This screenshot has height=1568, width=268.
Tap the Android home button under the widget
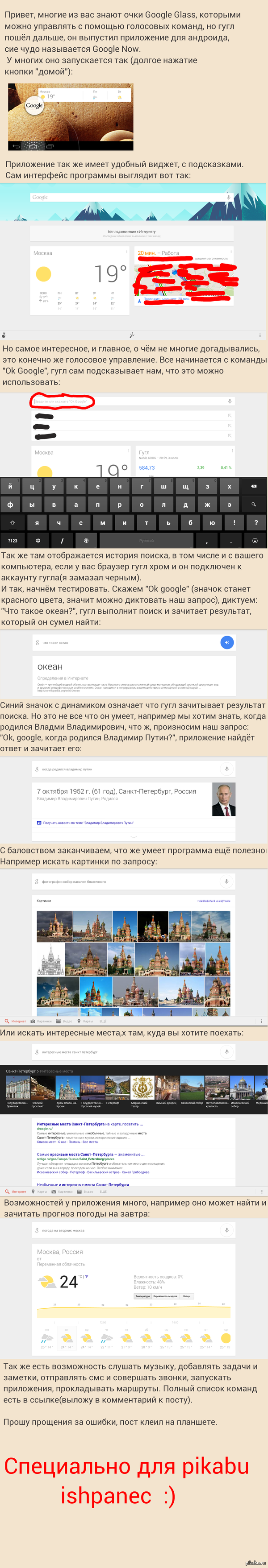point(33,146)
